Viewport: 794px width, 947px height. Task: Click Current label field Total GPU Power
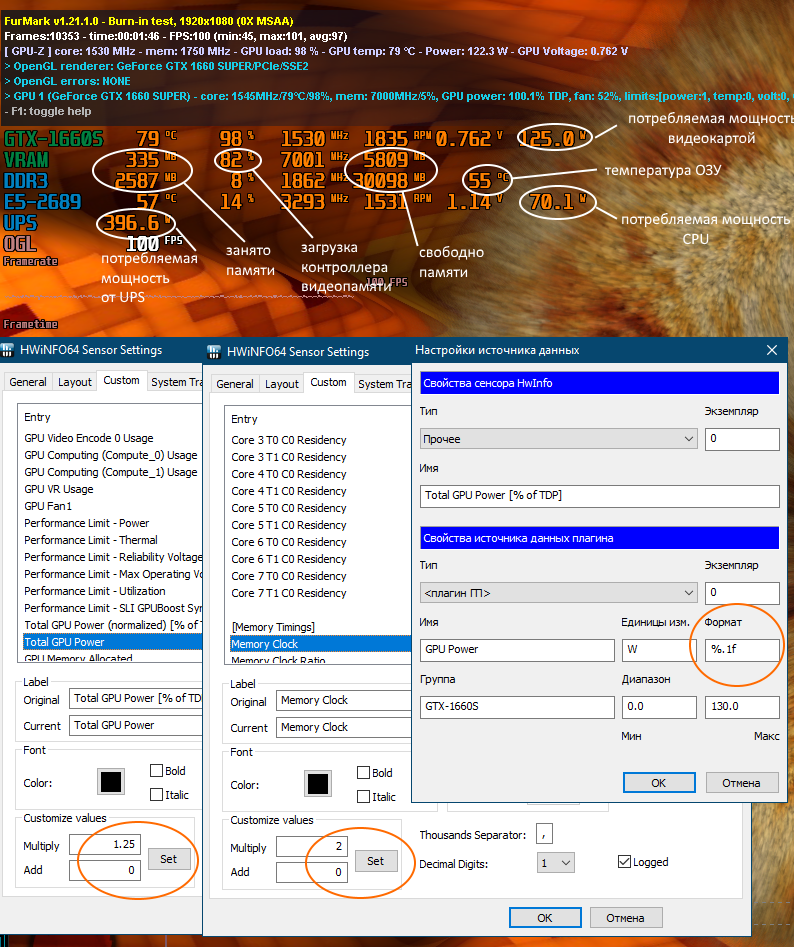coord(136,725)
